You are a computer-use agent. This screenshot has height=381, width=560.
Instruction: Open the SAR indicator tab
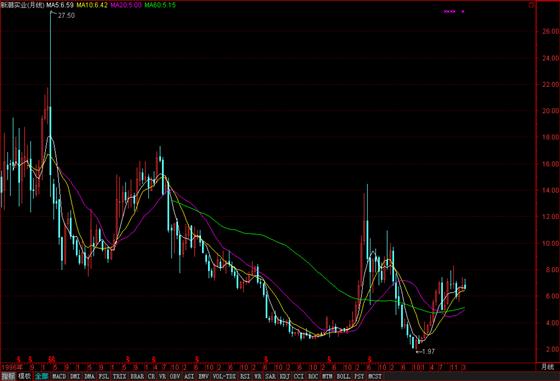(270, 376)
